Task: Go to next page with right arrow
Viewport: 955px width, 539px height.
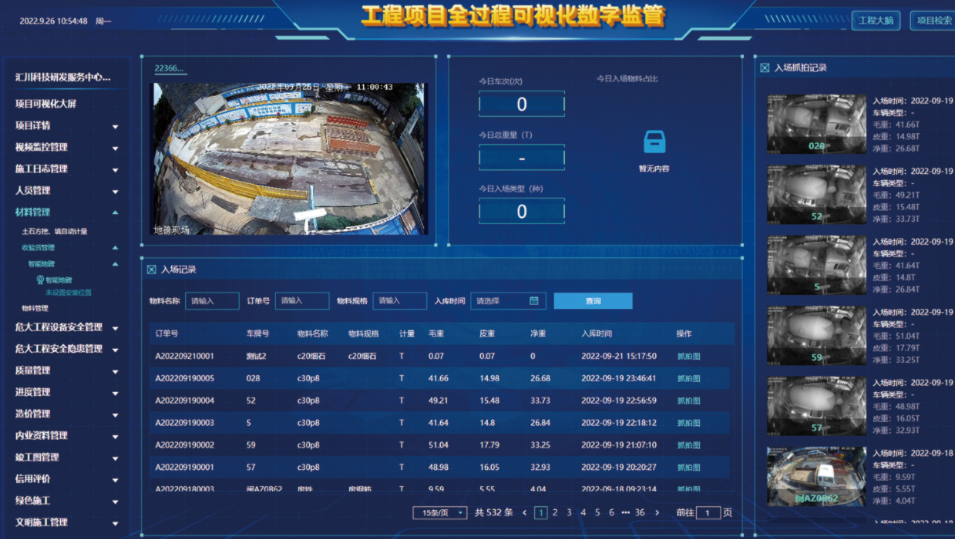Action: coord(657,513)
